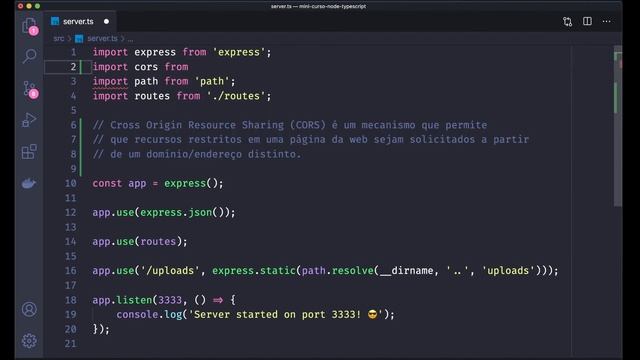This screenshot has width=640, height=360.
Task: Open the breadcrumb ellipsis symbol segment
Action: point(130,39)
